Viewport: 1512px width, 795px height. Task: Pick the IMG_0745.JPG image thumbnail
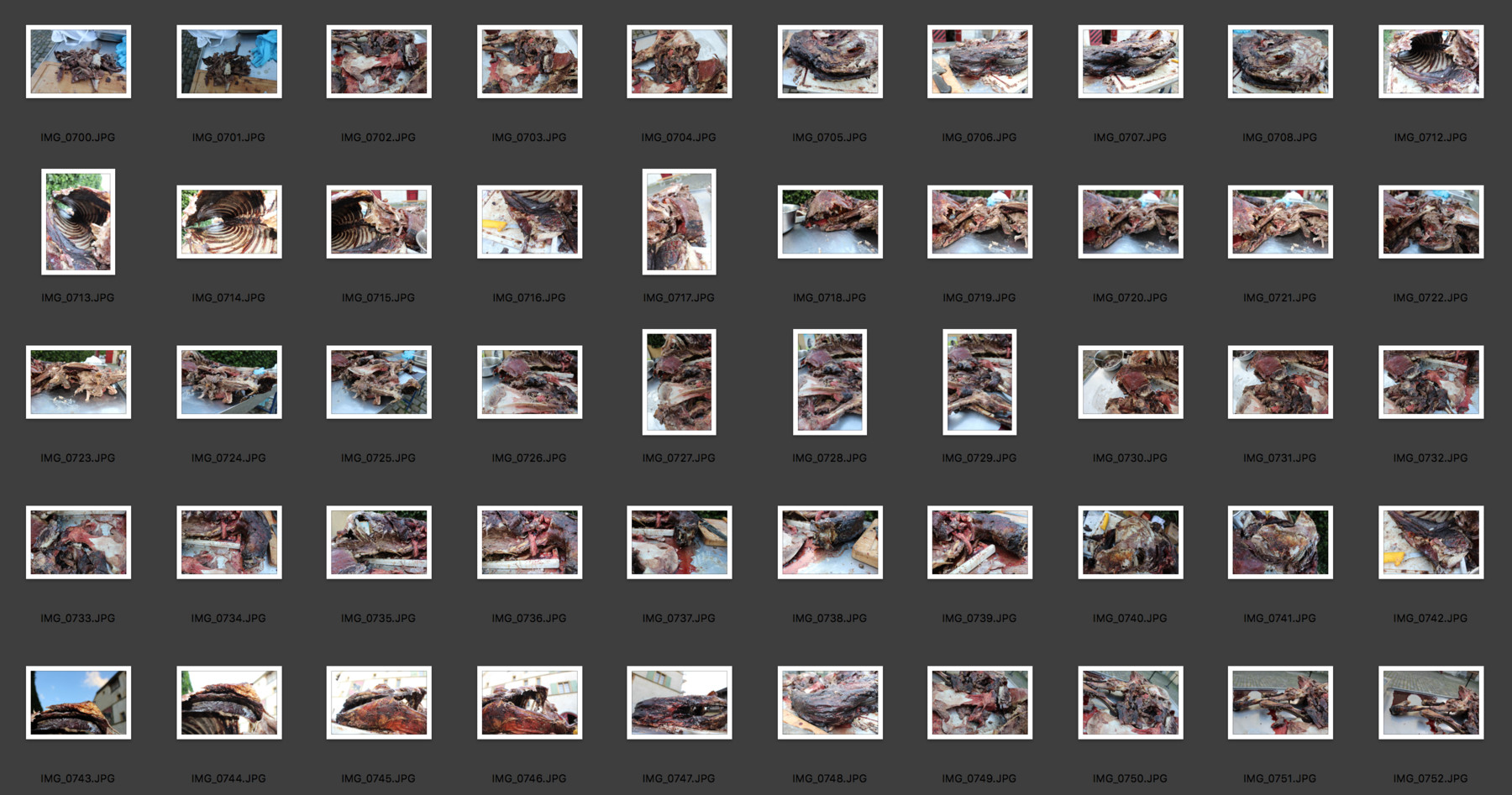(x=379, y=703)
